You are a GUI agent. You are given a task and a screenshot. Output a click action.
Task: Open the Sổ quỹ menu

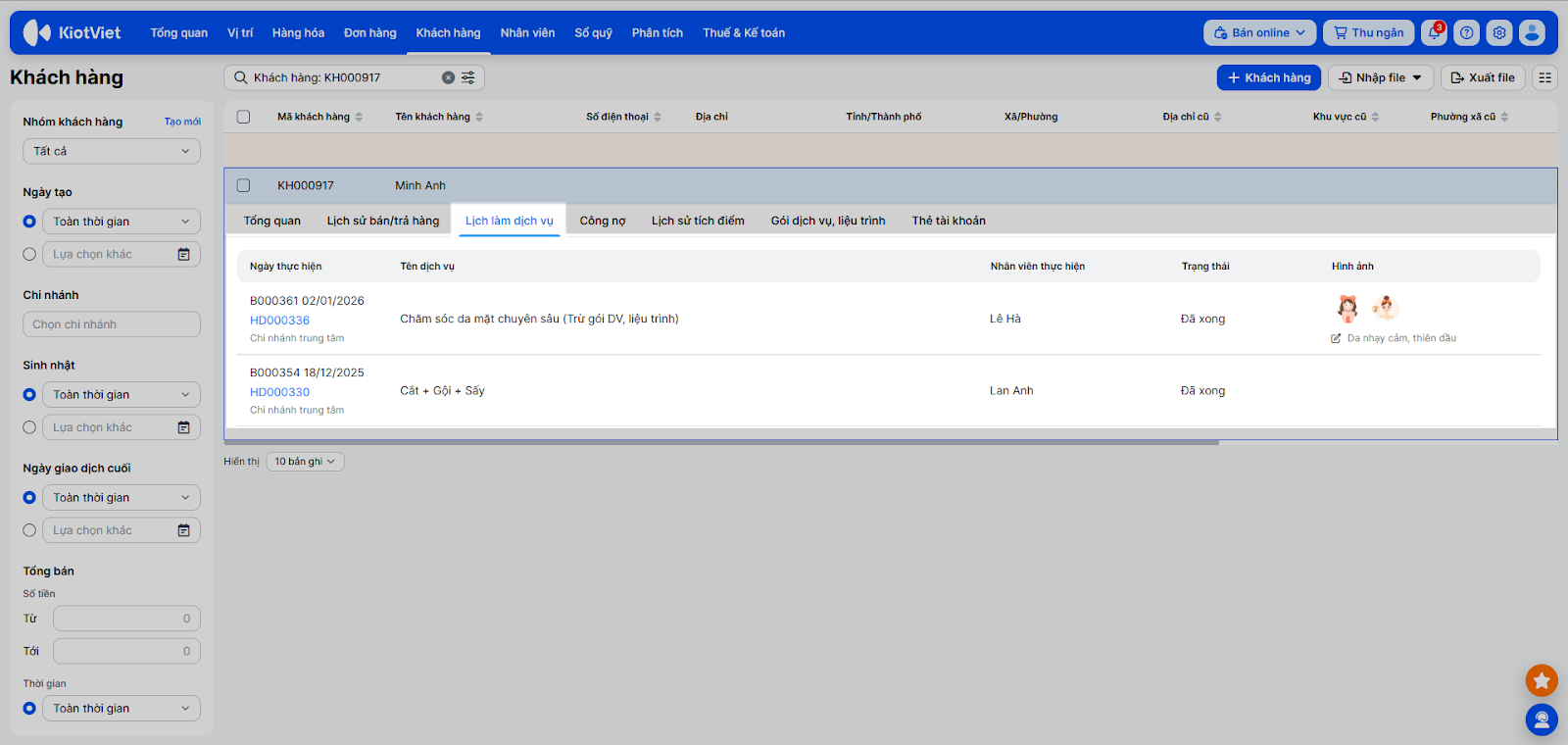pyautogui.click(x=593, y=32)
